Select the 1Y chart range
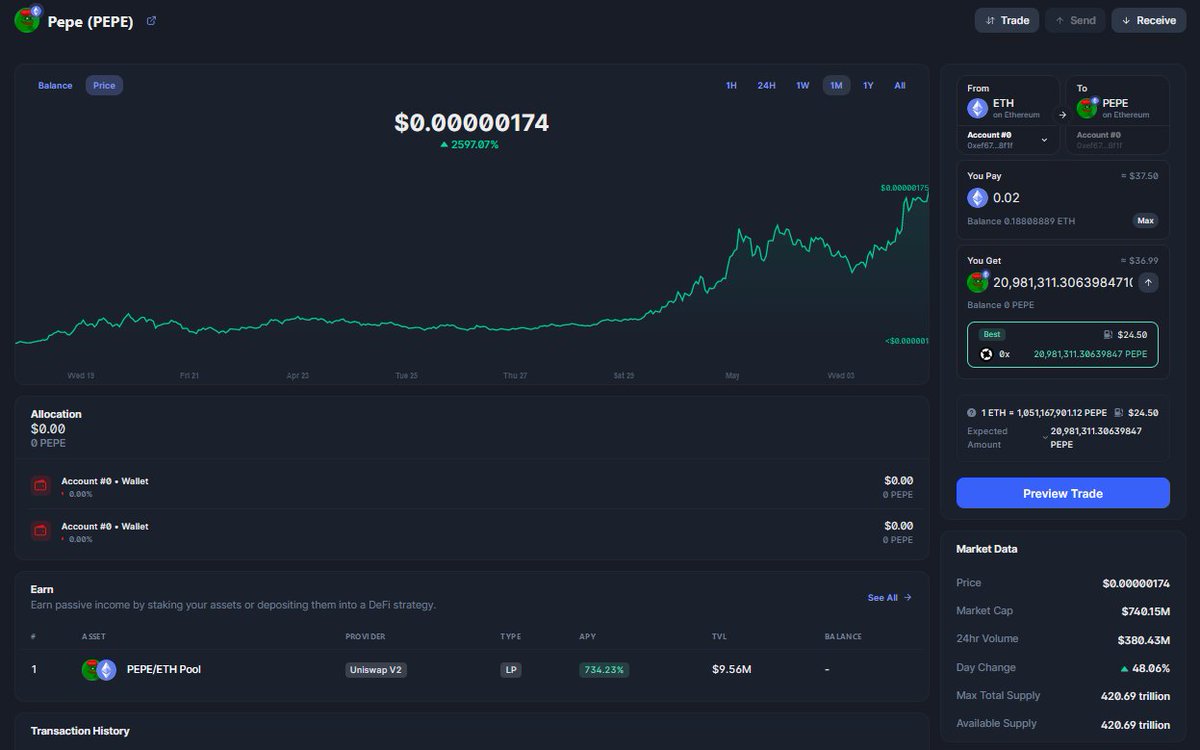This screenshot has width=1200, height=750. click(x=868, y=86)
